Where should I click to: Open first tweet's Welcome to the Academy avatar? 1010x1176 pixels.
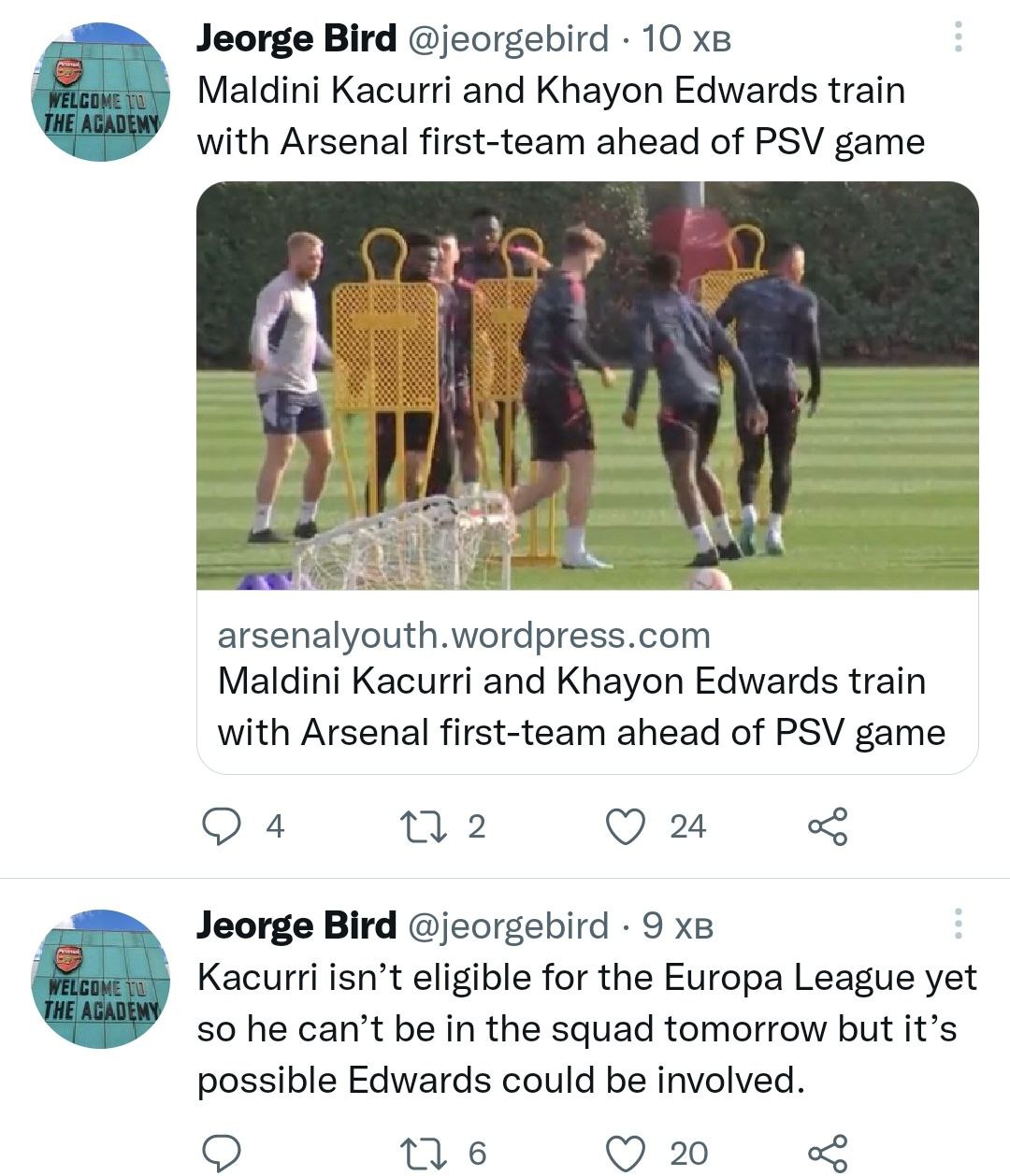click(101, 92)
